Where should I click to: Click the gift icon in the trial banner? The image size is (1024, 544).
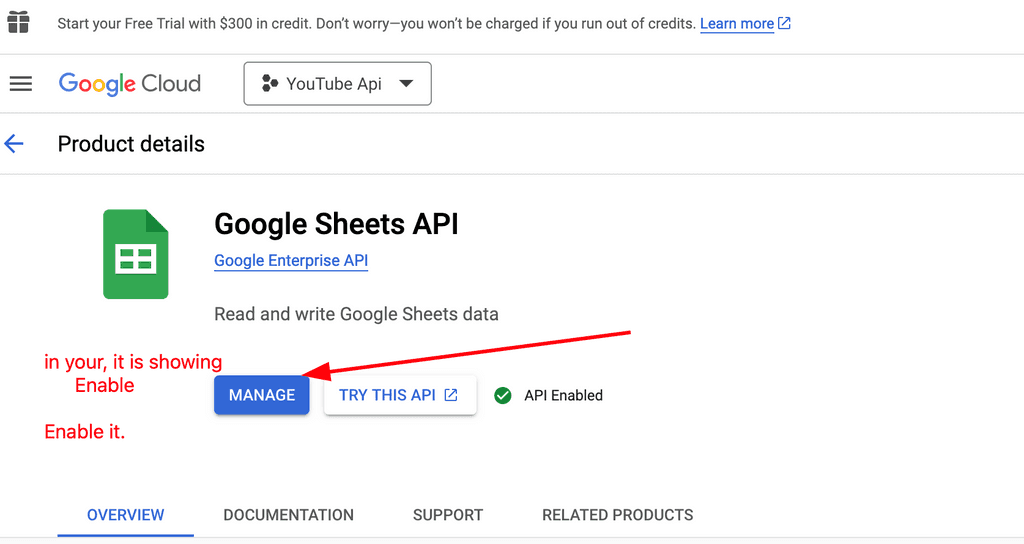pos(18,22)
